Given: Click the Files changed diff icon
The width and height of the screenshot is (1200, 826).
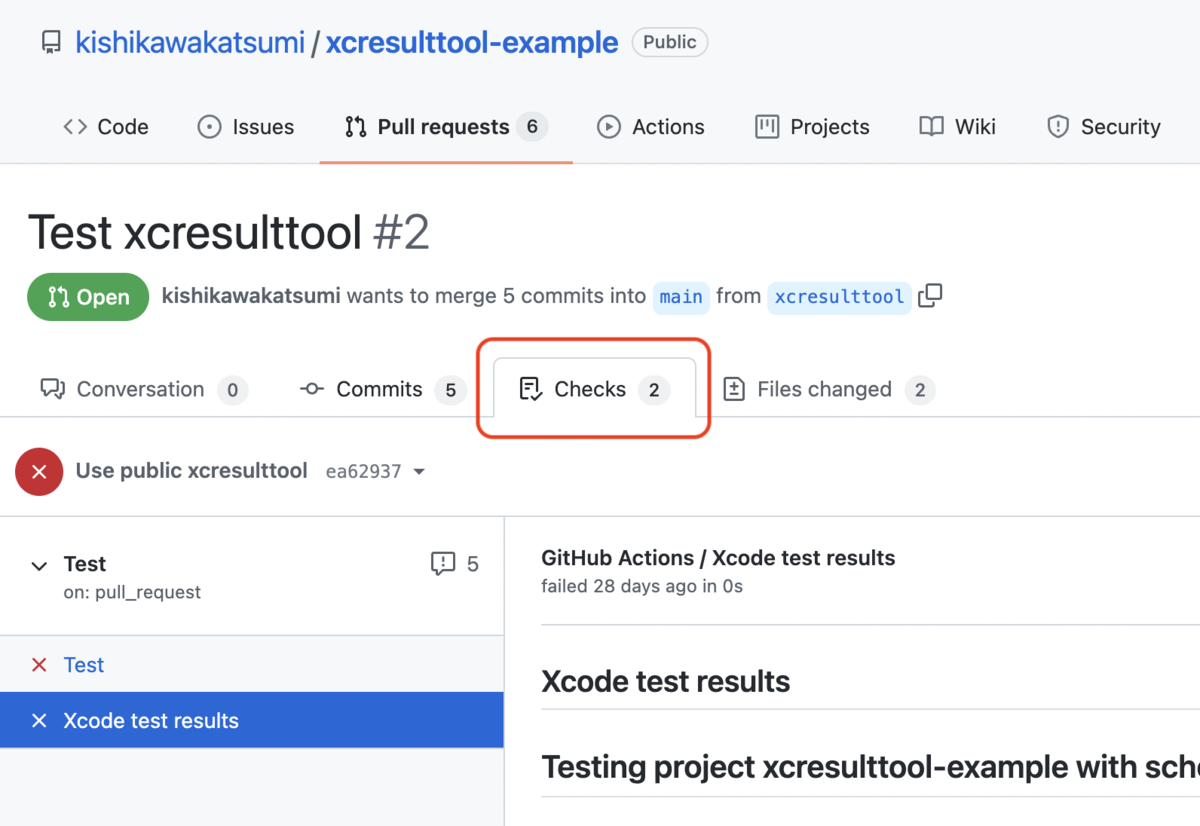Looking at the screenshot, I should click(734, 389).
